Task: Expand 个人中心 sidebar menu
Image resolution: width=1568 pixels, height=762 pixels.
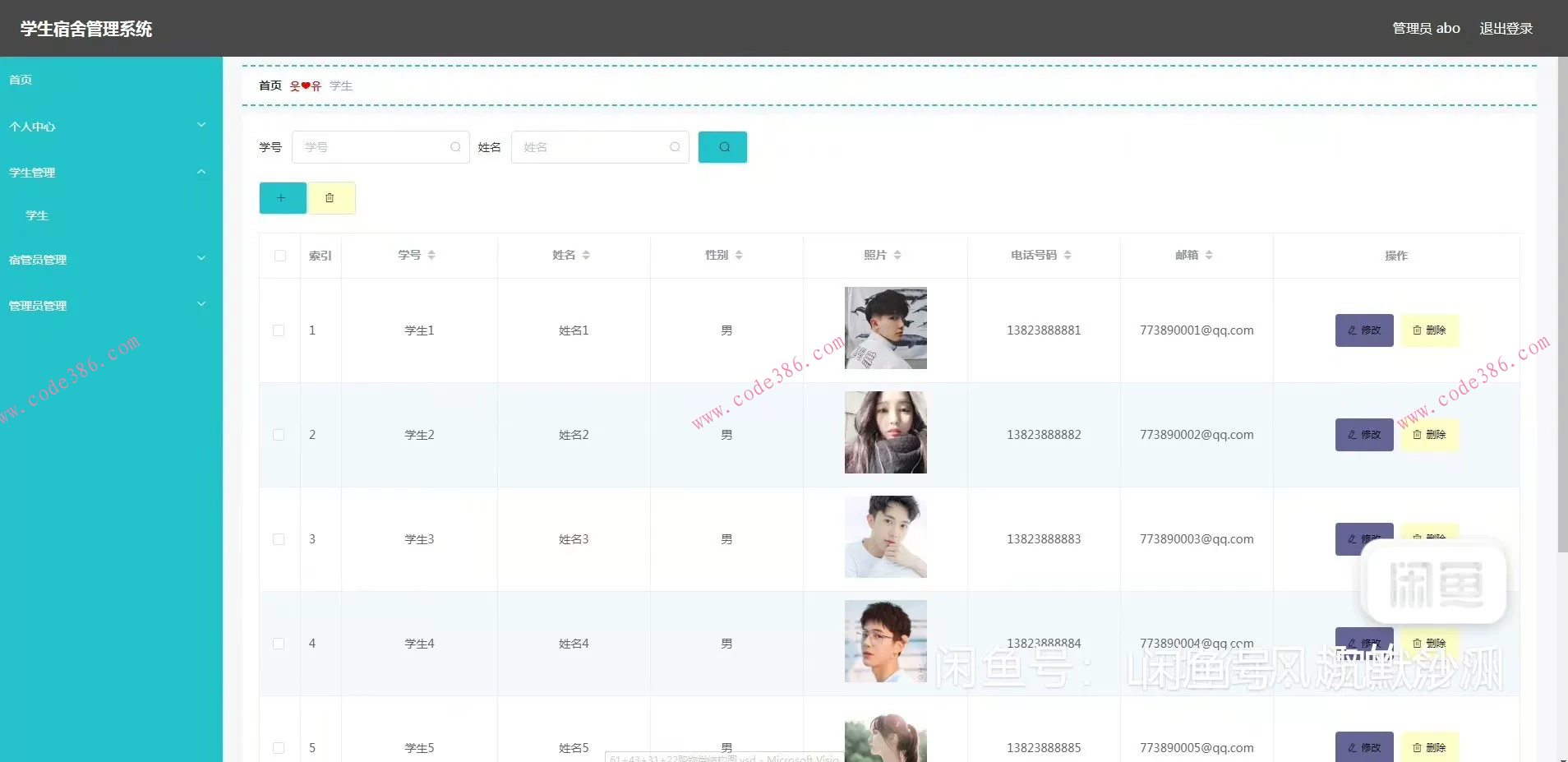Action: coord(111,126)
